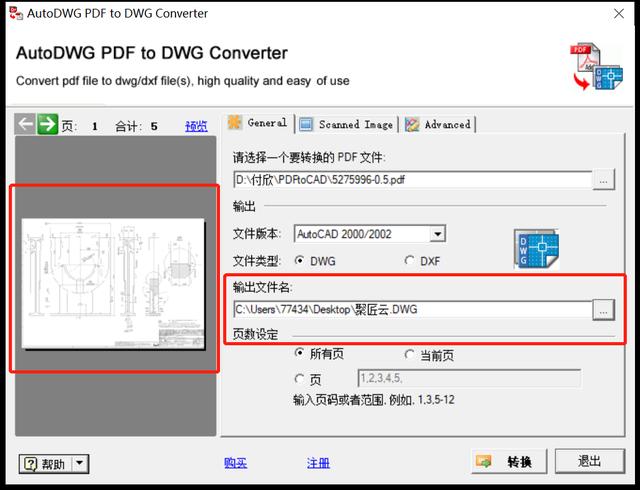Open the 购买 purchase link
The height and width of the screenshot is (490, 640).
pos(236,463)
